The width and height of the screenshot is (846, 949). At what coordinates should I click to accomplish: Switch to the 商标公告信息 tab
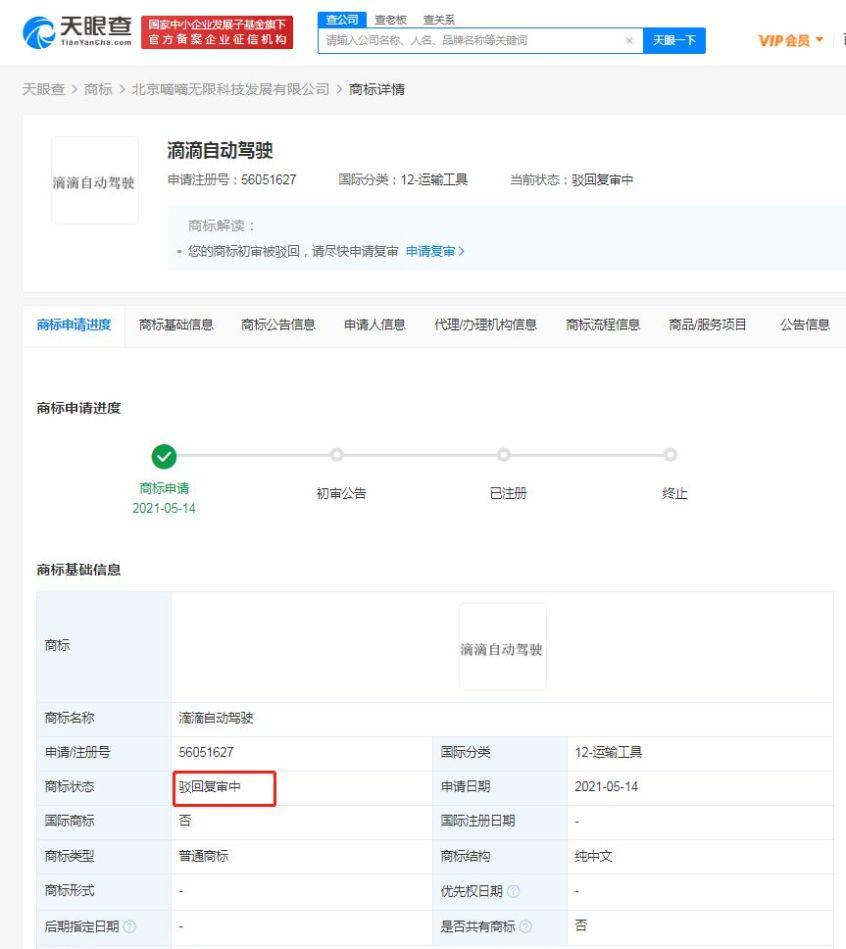[278, 325]
